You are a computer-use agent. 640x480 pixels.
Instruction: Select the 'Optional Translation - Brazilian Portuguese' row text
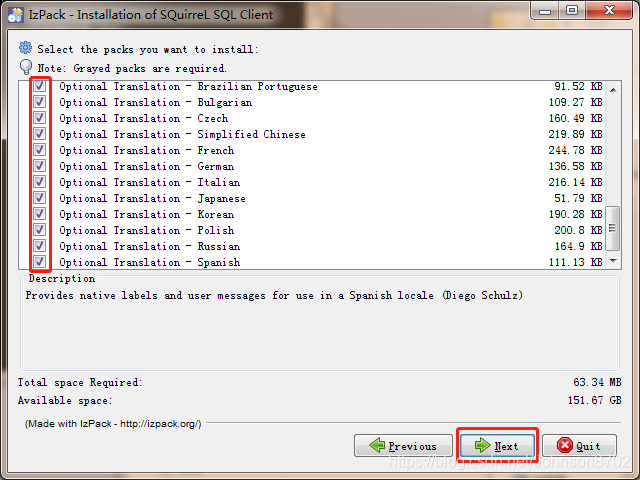click(x=188, y=87)
